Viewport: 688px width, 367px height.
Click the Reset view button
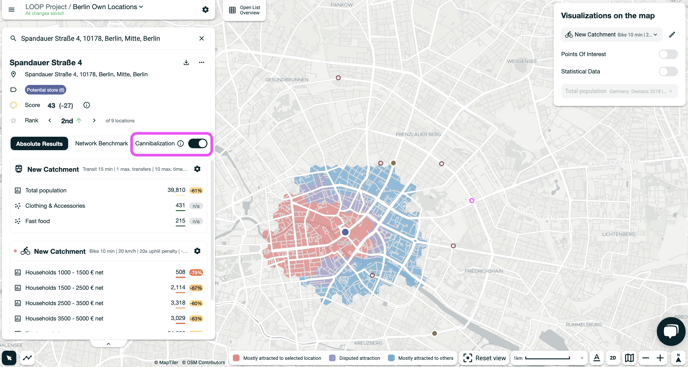point(484,358)
